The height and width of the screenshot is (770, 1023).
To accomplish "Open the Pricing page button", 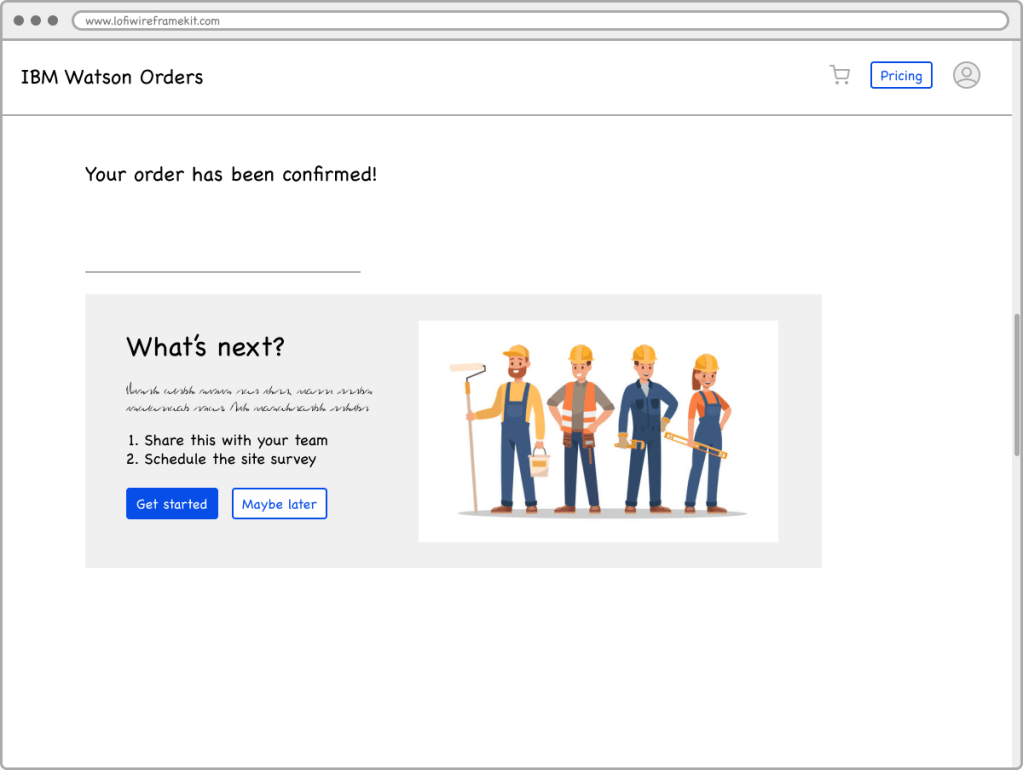I will tap(901, 76).
